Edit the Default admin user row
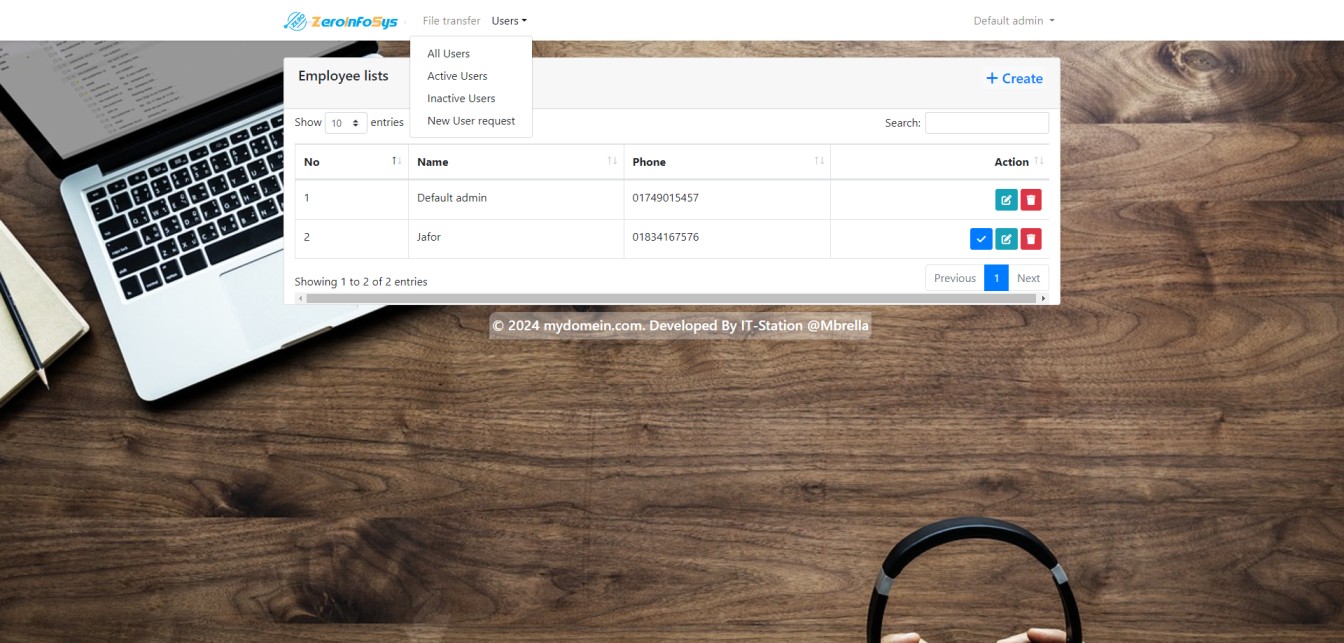Image resolution: width=1344 pixels, height=643 pixels. 1006,200
